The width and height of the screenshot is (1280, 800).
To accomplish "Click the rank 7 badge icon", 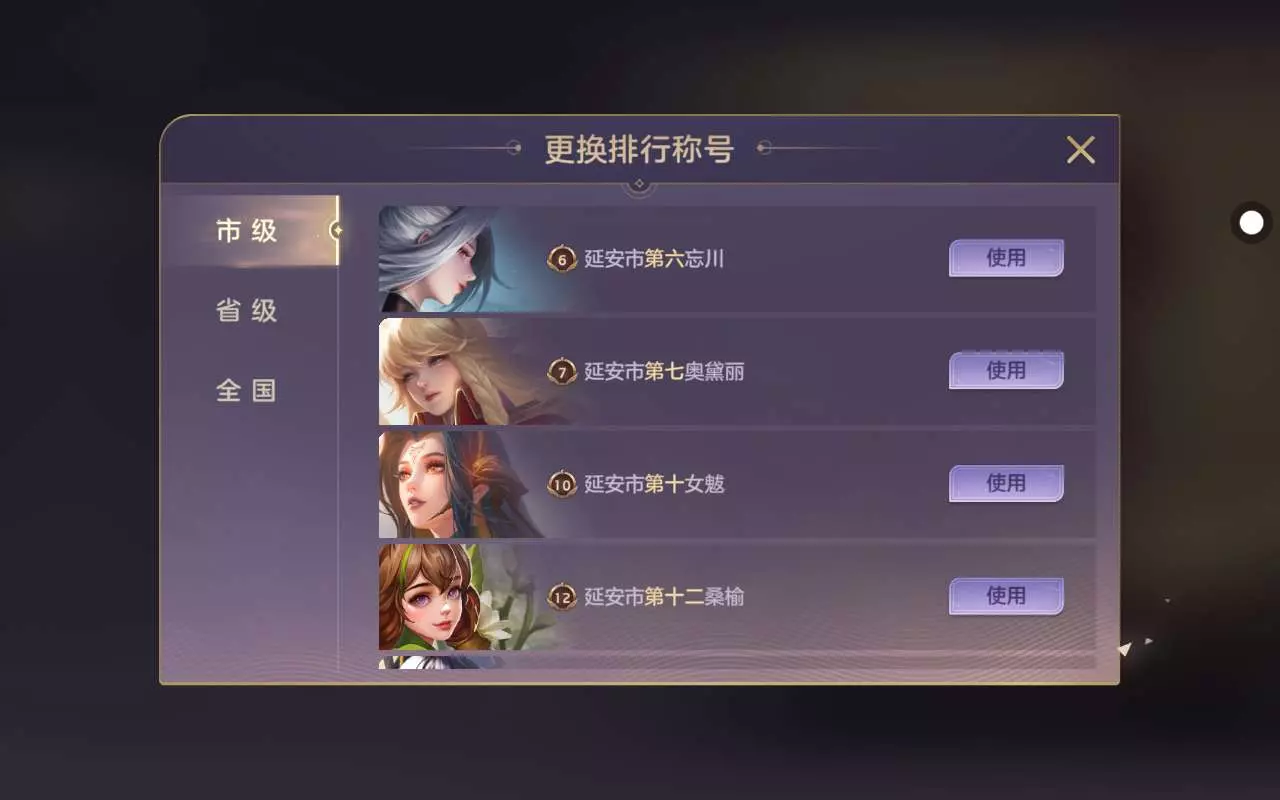I will pos(562,372).
